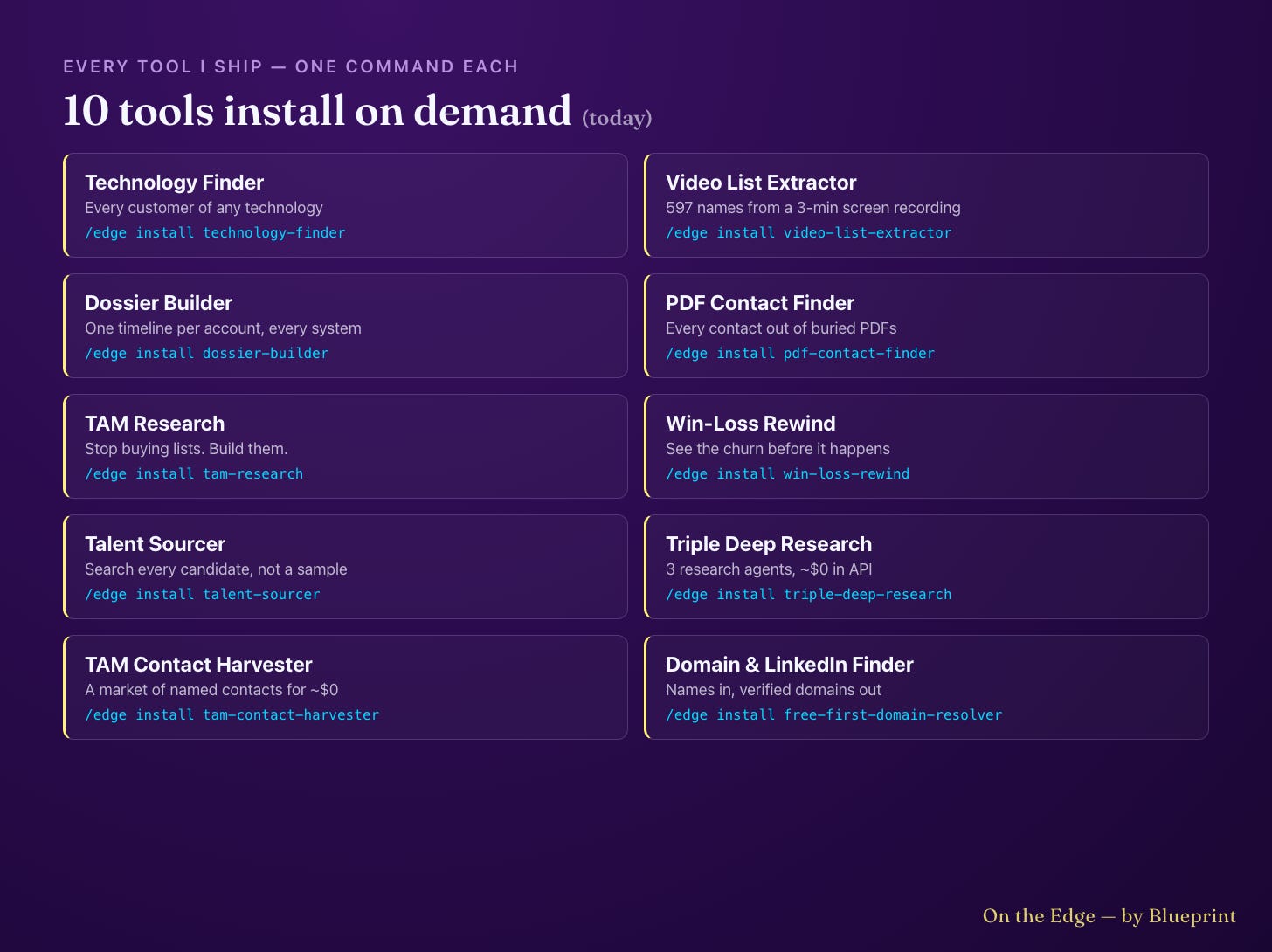Select "Every contact out of buried PDFs"

click(x=781, y=328)
